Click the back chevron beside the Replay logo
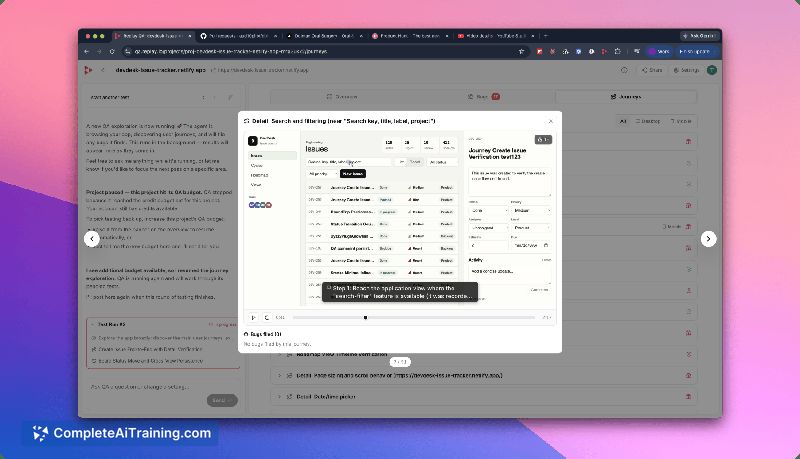The height and width of the screenshot is (459, 800). point(103,70)
